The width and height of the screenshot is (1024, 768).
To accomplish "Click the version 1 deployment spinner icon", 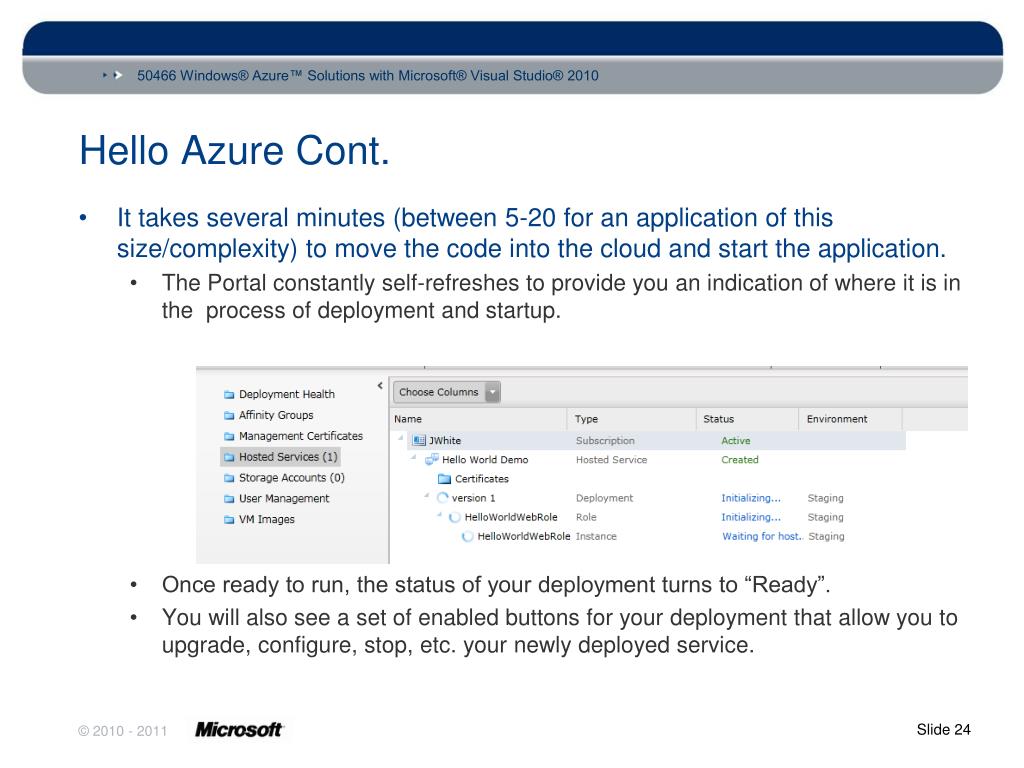I will 443,498.
